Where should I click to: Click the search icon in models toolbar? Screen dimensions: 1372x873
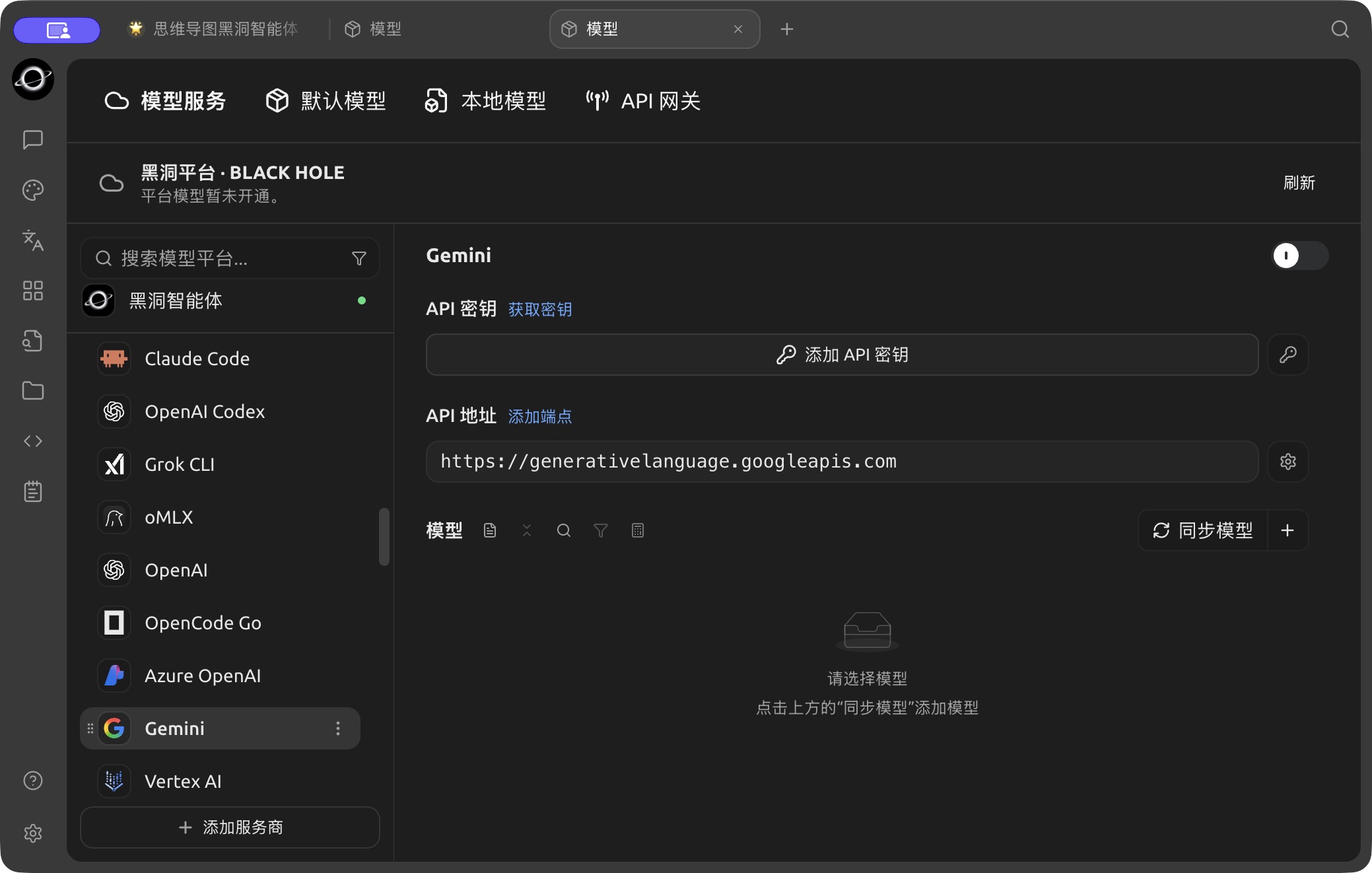[x=564, y=530]
